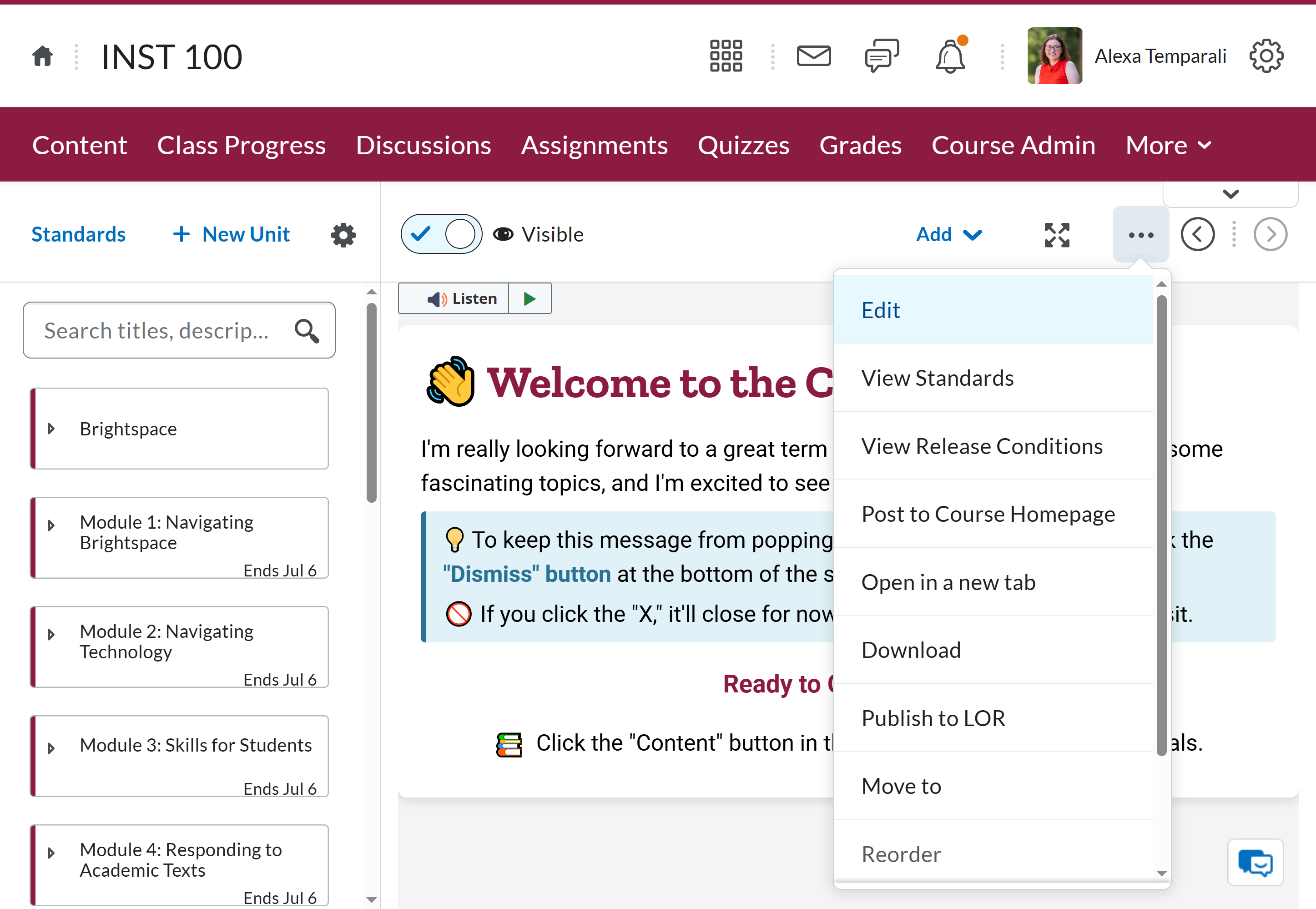Go to next topic arrow
Image resolution: width=1316 pixels, height=909 pixels.
(x=1271, y=234)
